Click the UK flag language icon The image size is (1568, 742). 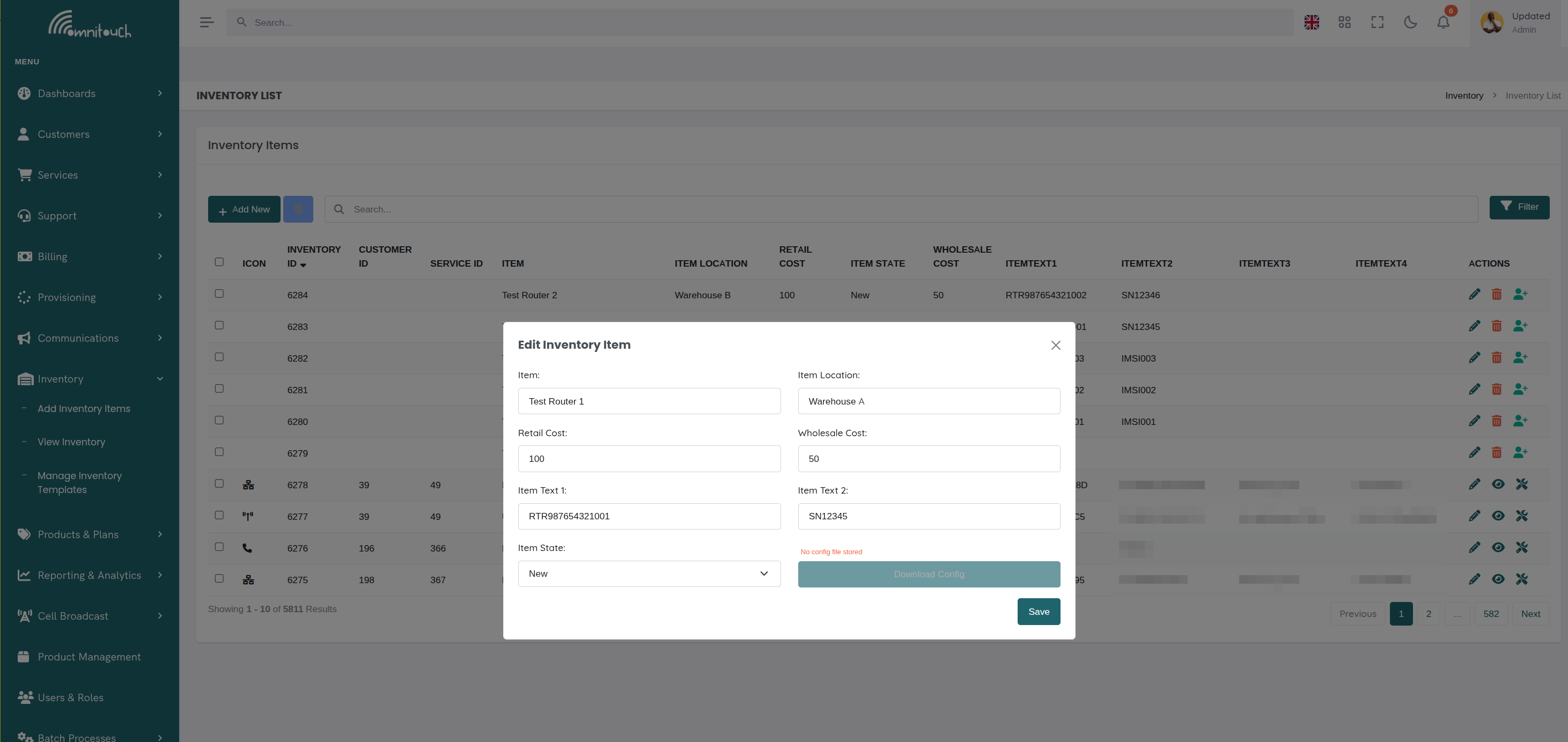point(1311,23)
